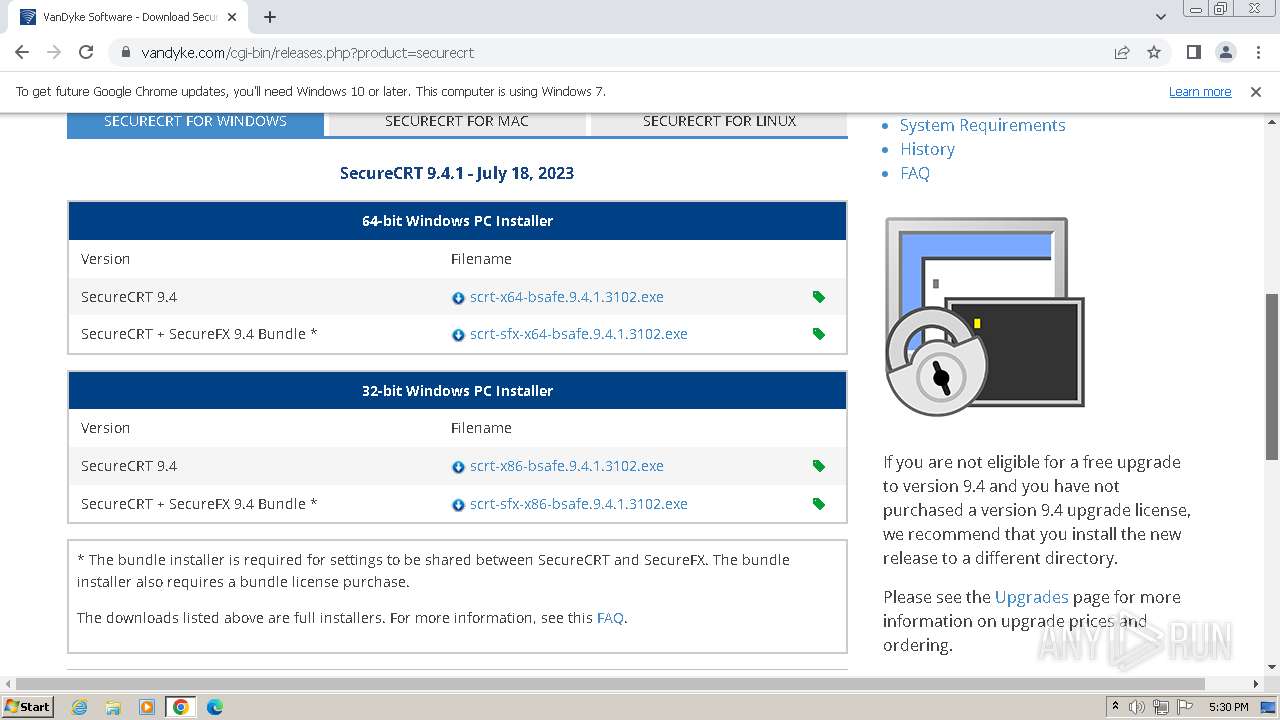Open the History link
1280x720 pixels.
pos(927,149)
